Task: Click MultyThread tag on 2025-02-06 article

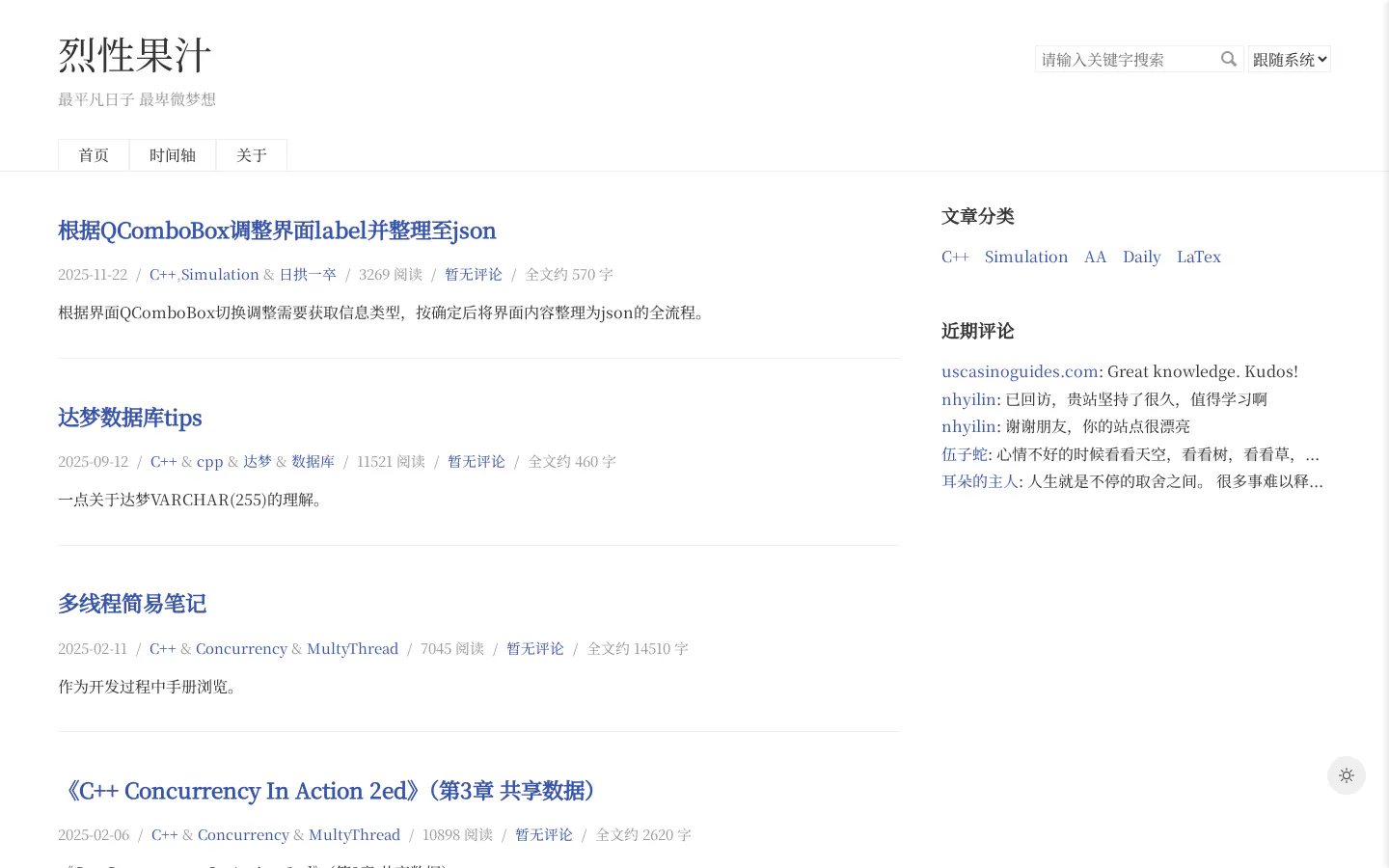Action: (354, 835)
